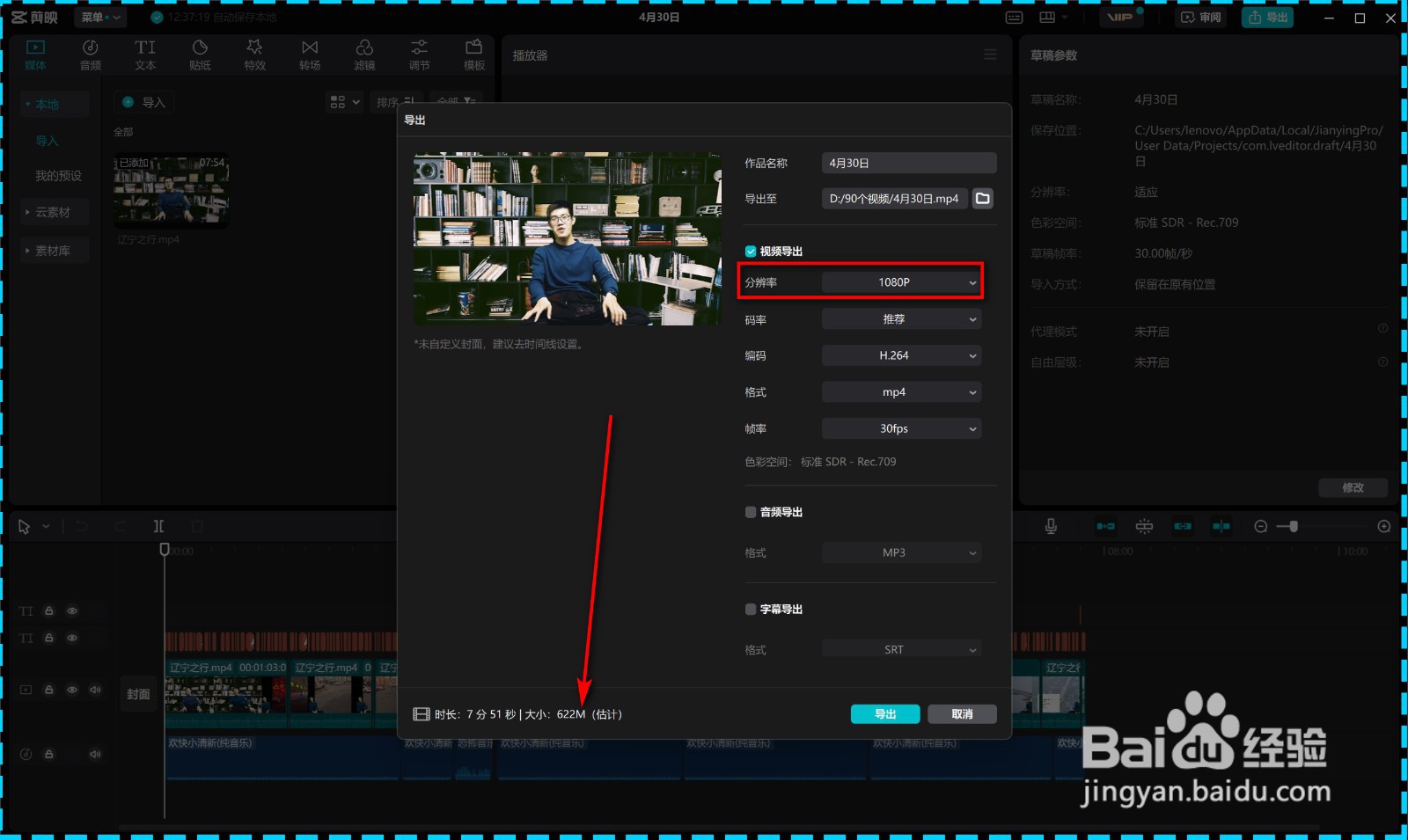Open the 滤镜 filters tab

point(364,55)
